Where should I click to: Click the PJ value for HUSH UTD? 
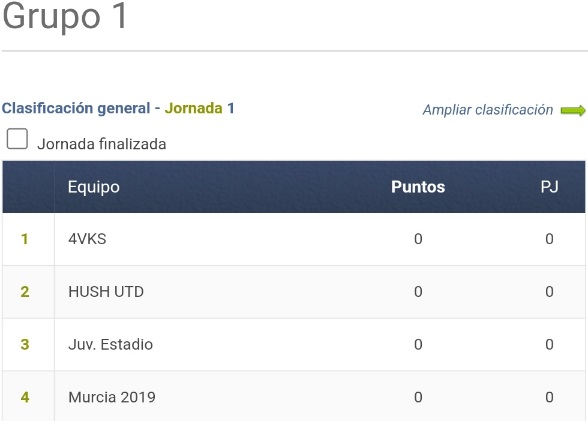pos(549,292)
